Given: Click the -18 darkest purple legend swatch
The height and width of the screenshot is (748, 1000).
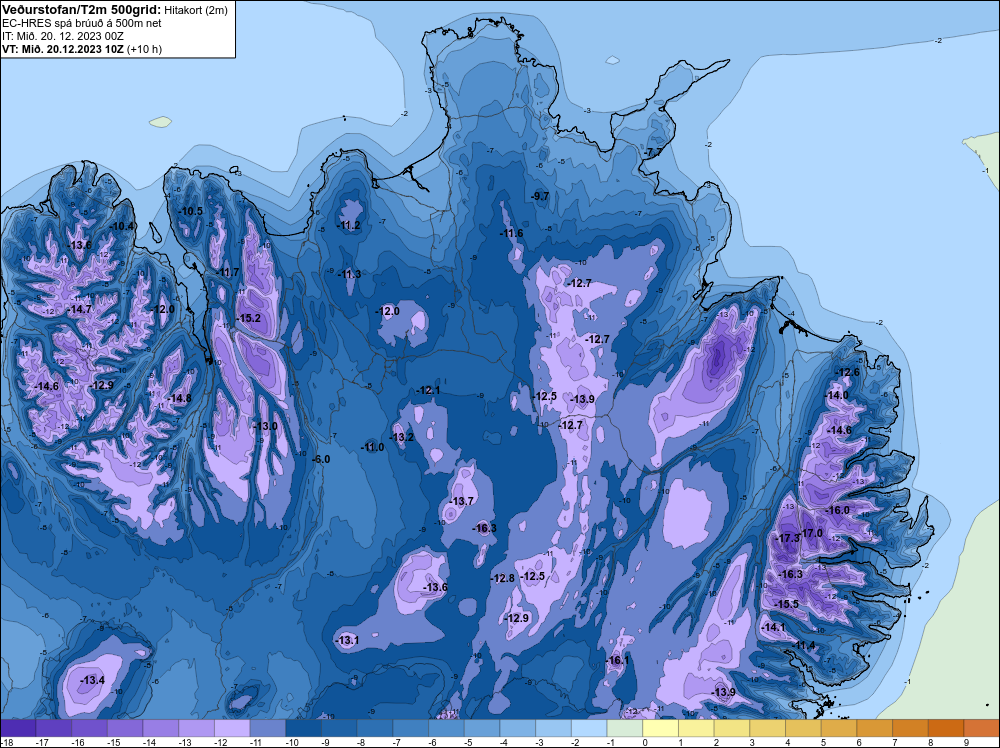Looking at the screenshot, I should (18, 727).
